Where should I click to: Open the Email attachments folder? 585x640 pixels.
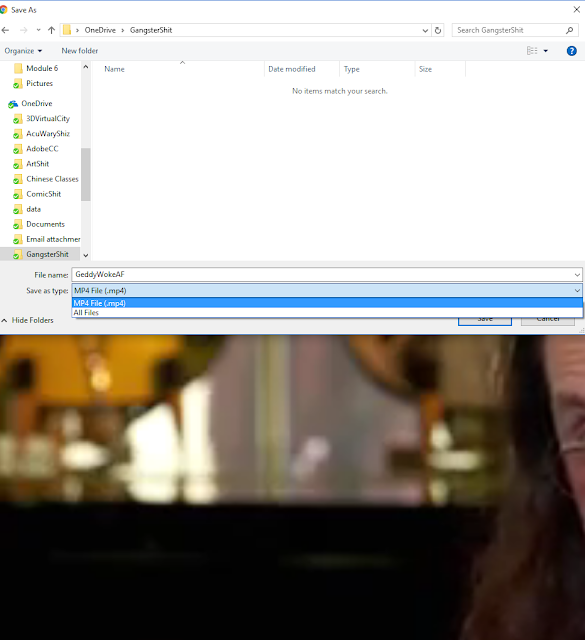coord(53,240)
